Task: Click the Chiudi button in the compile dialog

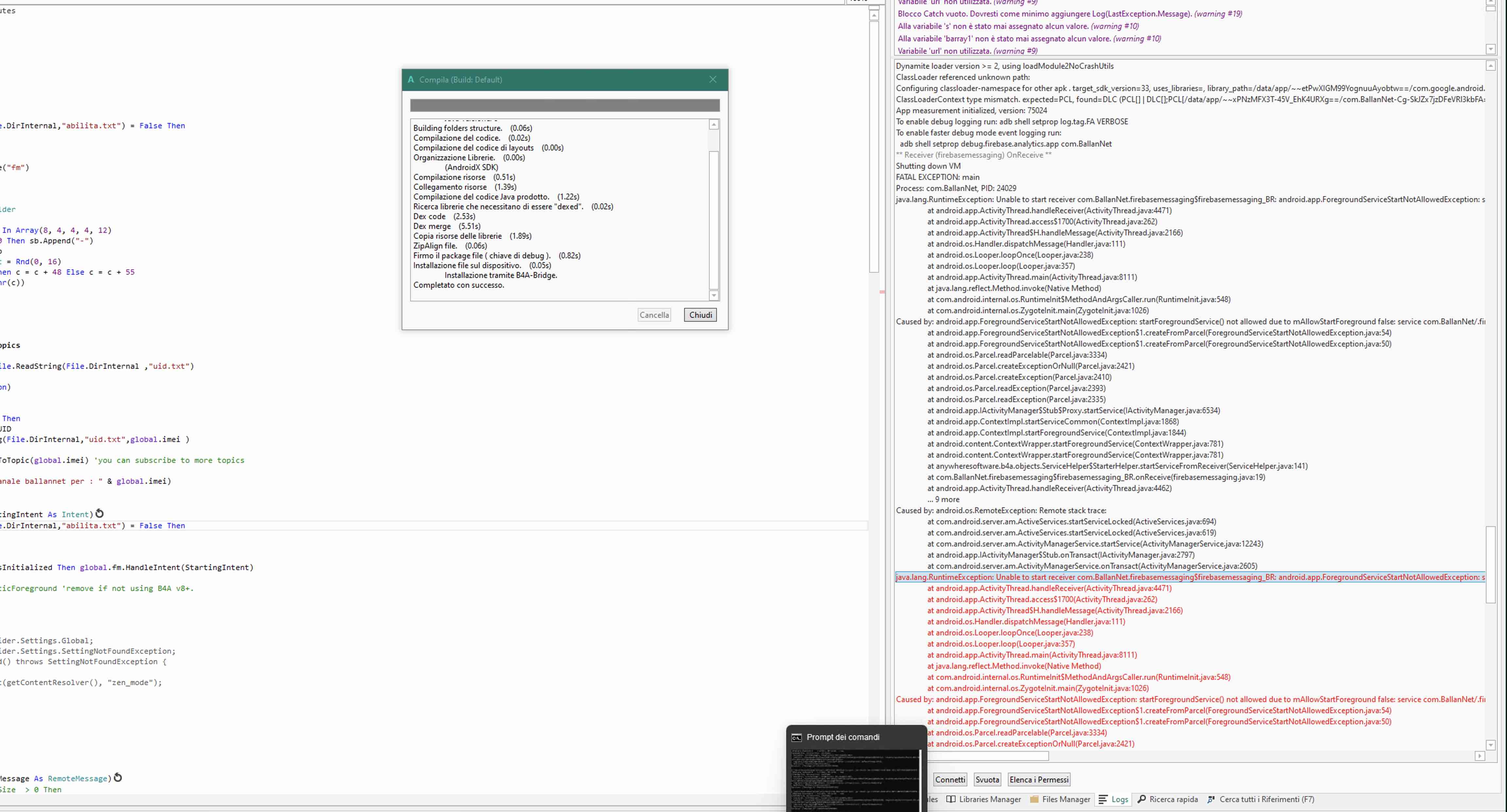Action: (700, 314)
